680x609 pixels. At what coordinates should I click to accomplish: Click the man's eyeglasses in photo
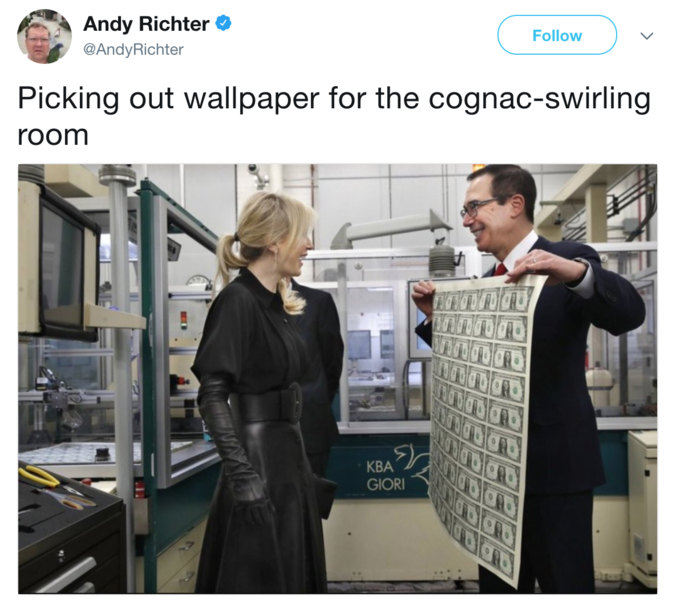pyautogui.click(x=479, y=207)
